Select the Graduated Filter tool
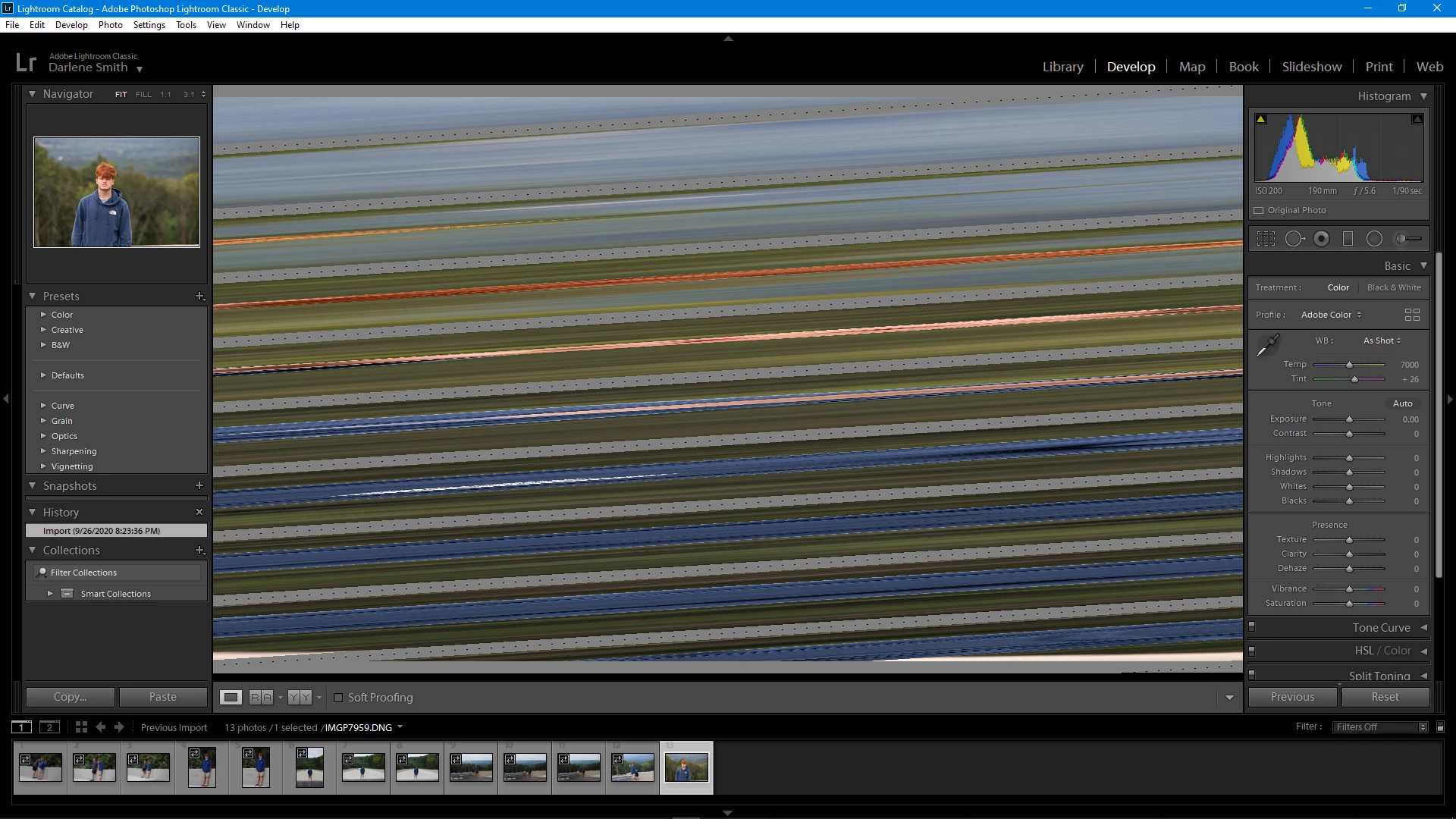 1348,239
